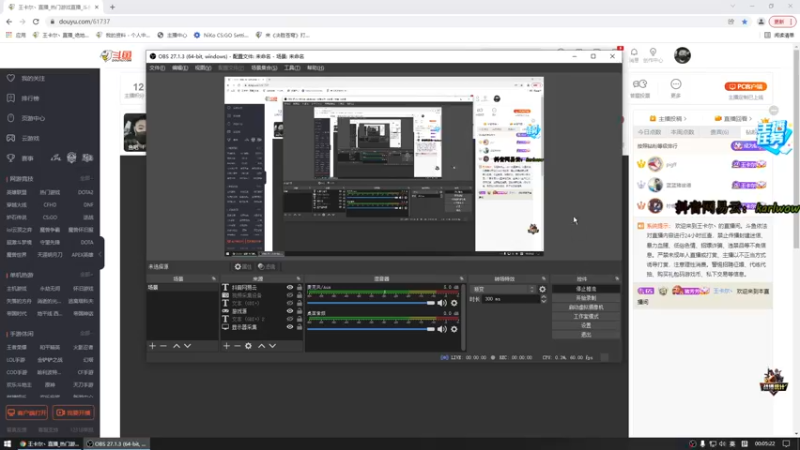The width and height of the screenshot is (800, 450).
Task: Open OBS 工具(T) menu
Action: pos(292,68)
